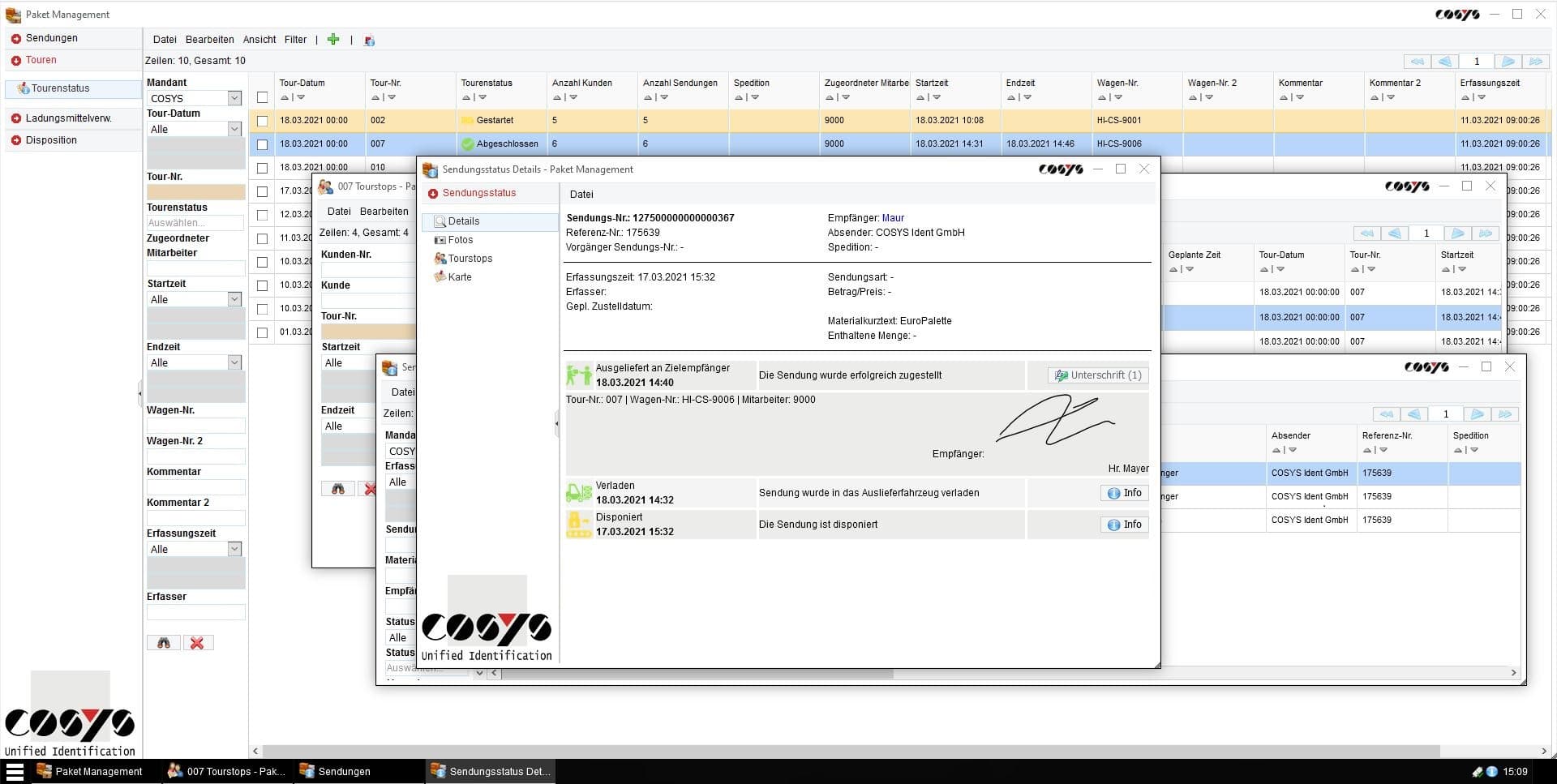Image resolution: width=1557 pixels, height=784 pixels.
Task: Click Info next to Verladen status
Action: 1124,492
